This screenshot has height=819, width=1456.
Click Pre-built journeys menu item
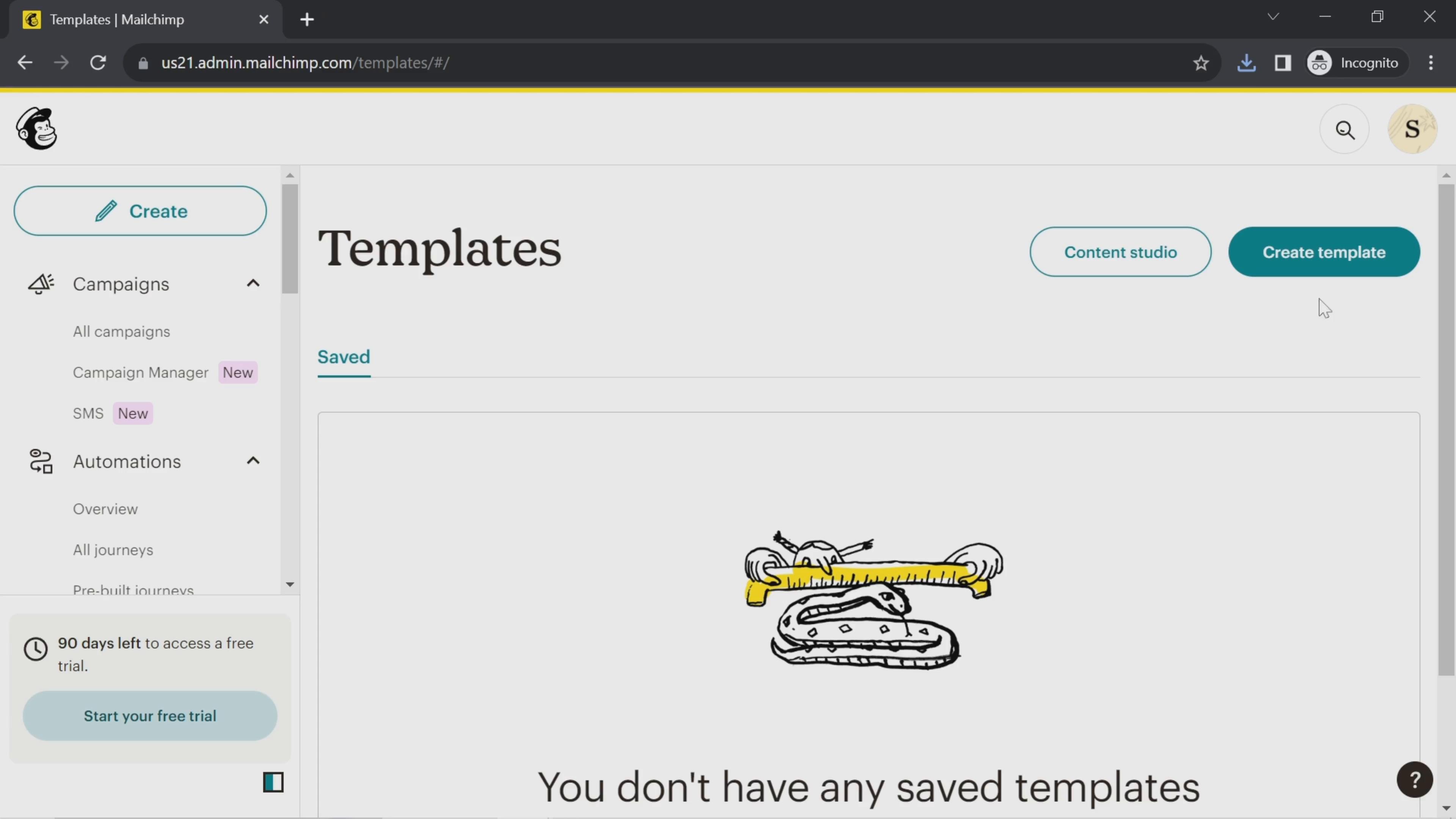133,590
